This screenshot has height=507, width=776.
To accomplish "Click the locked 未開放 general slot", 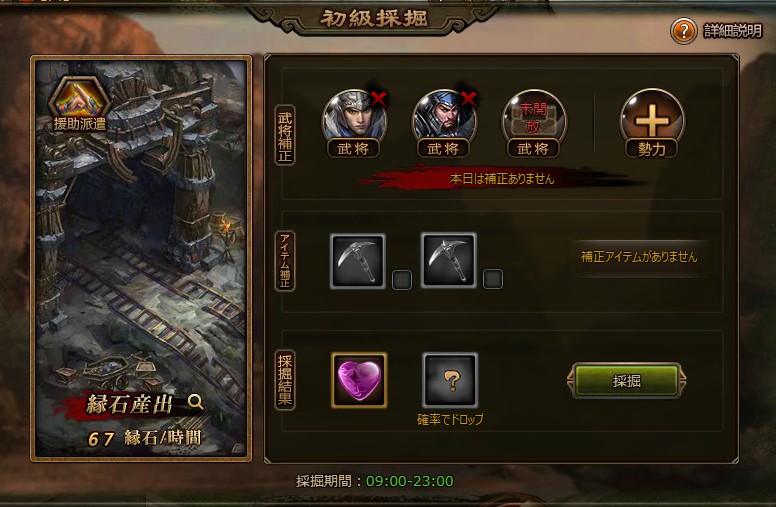I will click(534, 117).
